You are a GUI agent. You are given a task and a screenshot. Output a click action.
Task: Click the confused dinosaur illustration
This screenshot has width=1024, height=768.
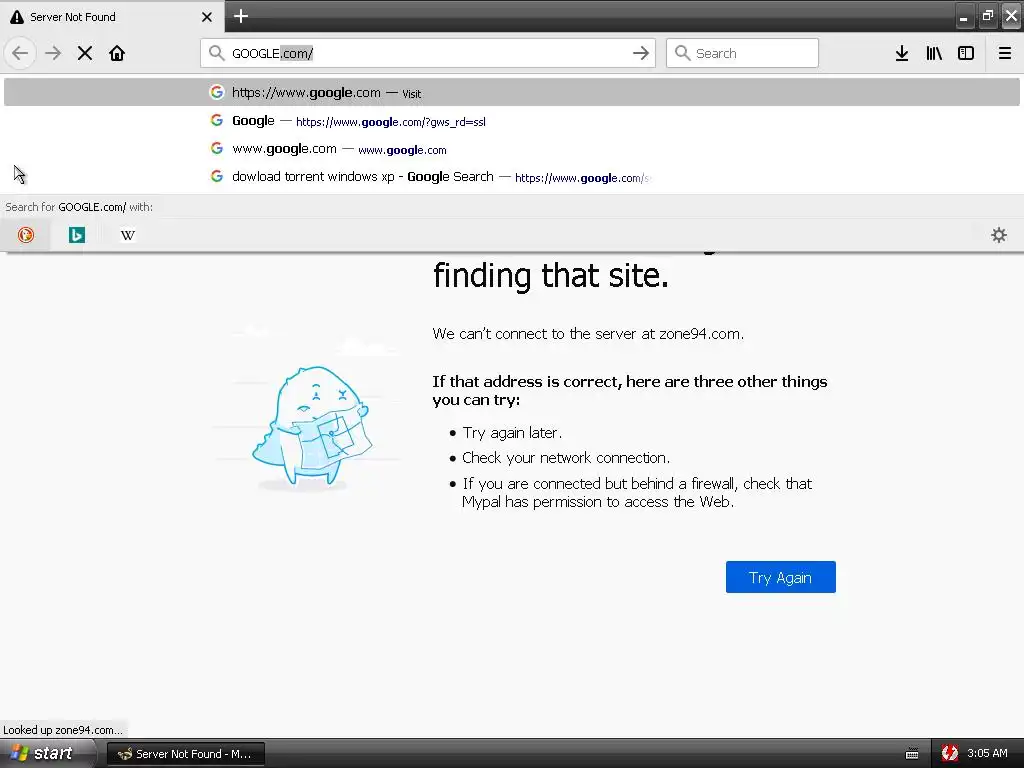point(312,428)
